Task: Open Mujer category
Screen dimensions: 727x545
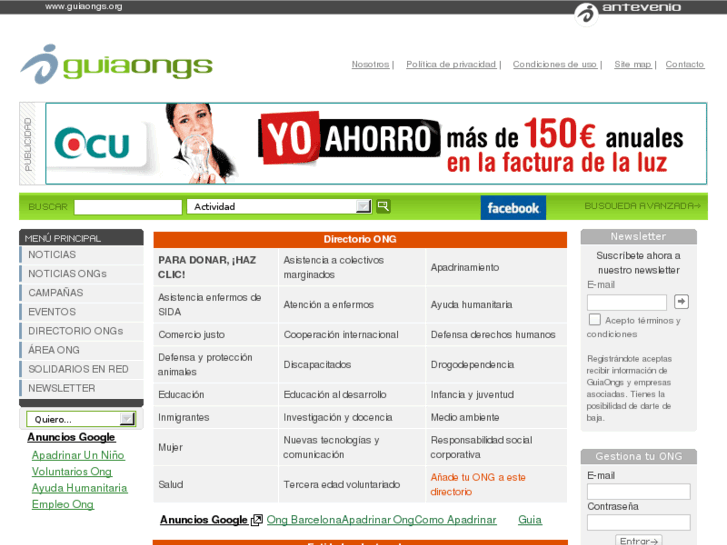Action: click(x=170, y=447)
